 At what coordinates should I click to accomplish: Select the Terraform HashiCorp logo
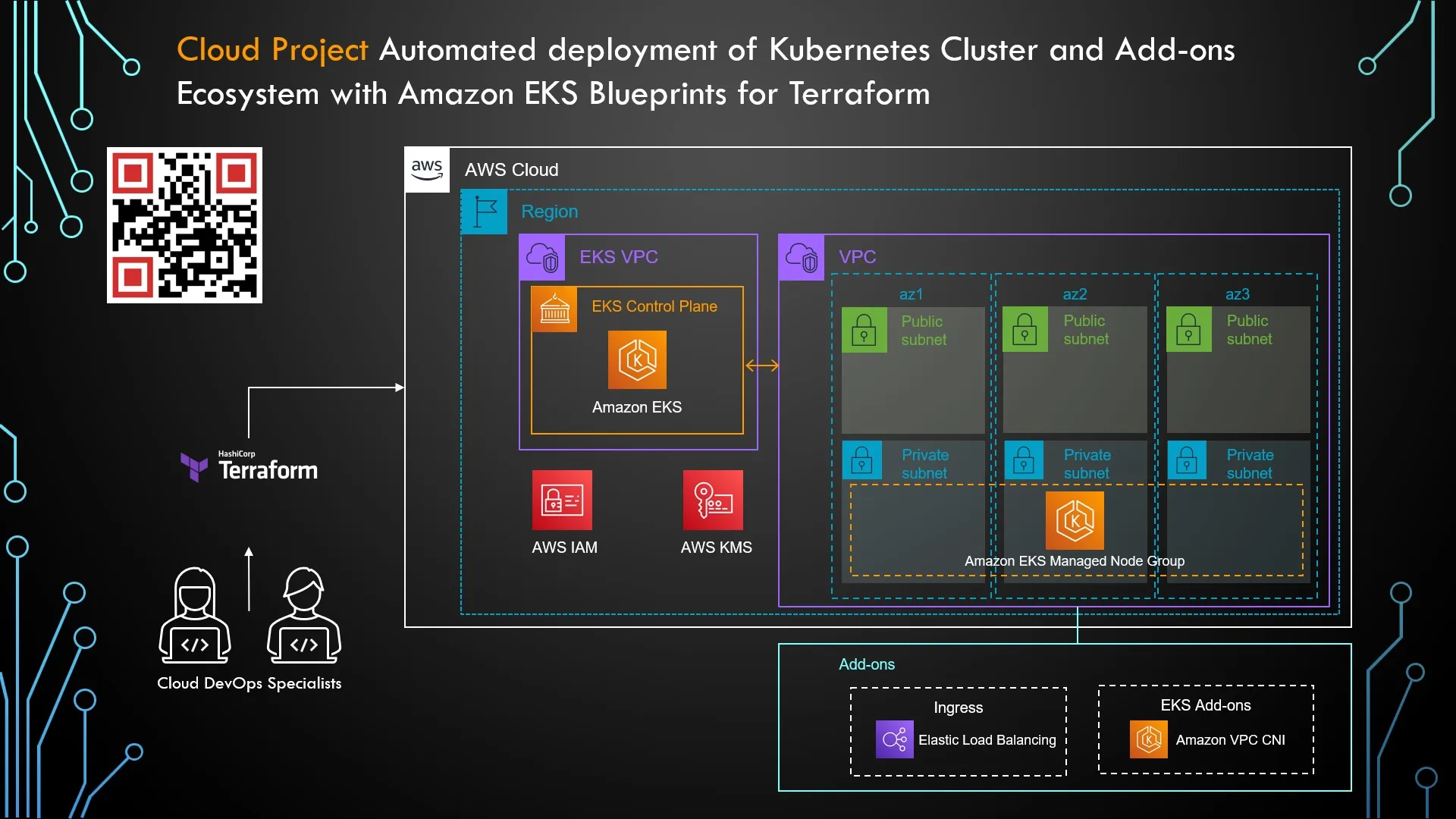[196, 466]
